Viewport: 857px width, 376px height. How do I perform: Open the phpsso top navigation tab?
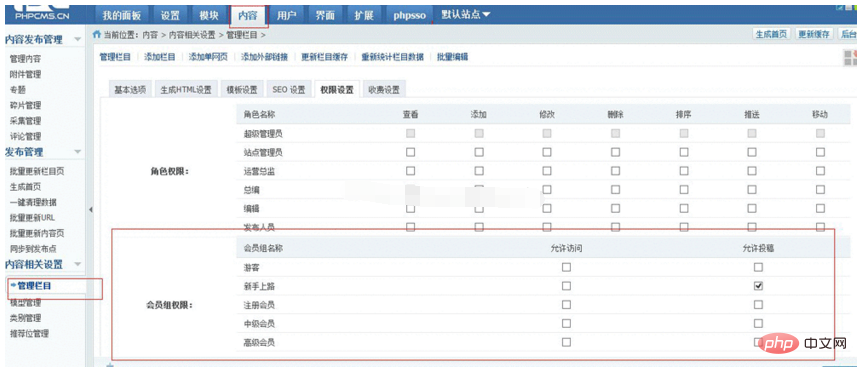tap(409, 15)
